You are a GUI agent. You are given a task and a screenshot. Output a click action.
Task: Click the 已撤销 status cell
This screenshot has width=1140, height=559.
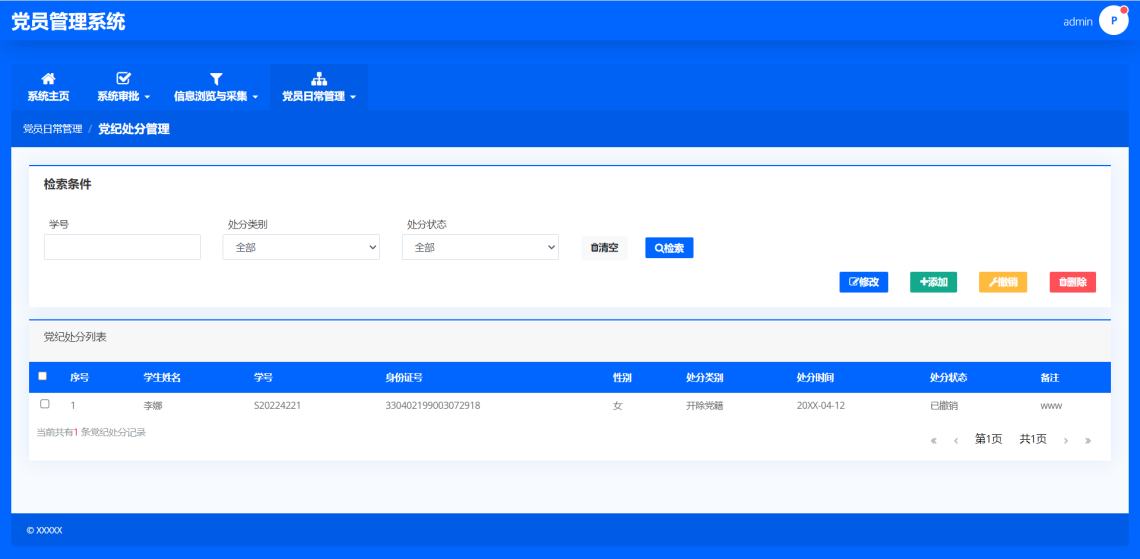944,406
